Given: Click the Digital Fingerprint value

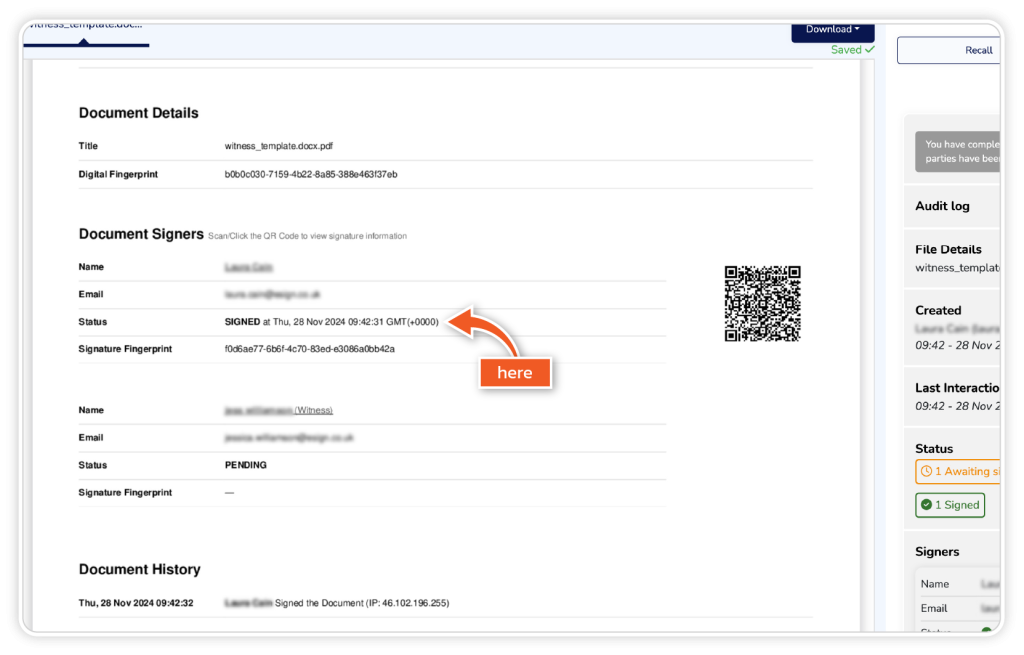Looking at the screenshot, I should pyautogui.click(x=311, y=174).
